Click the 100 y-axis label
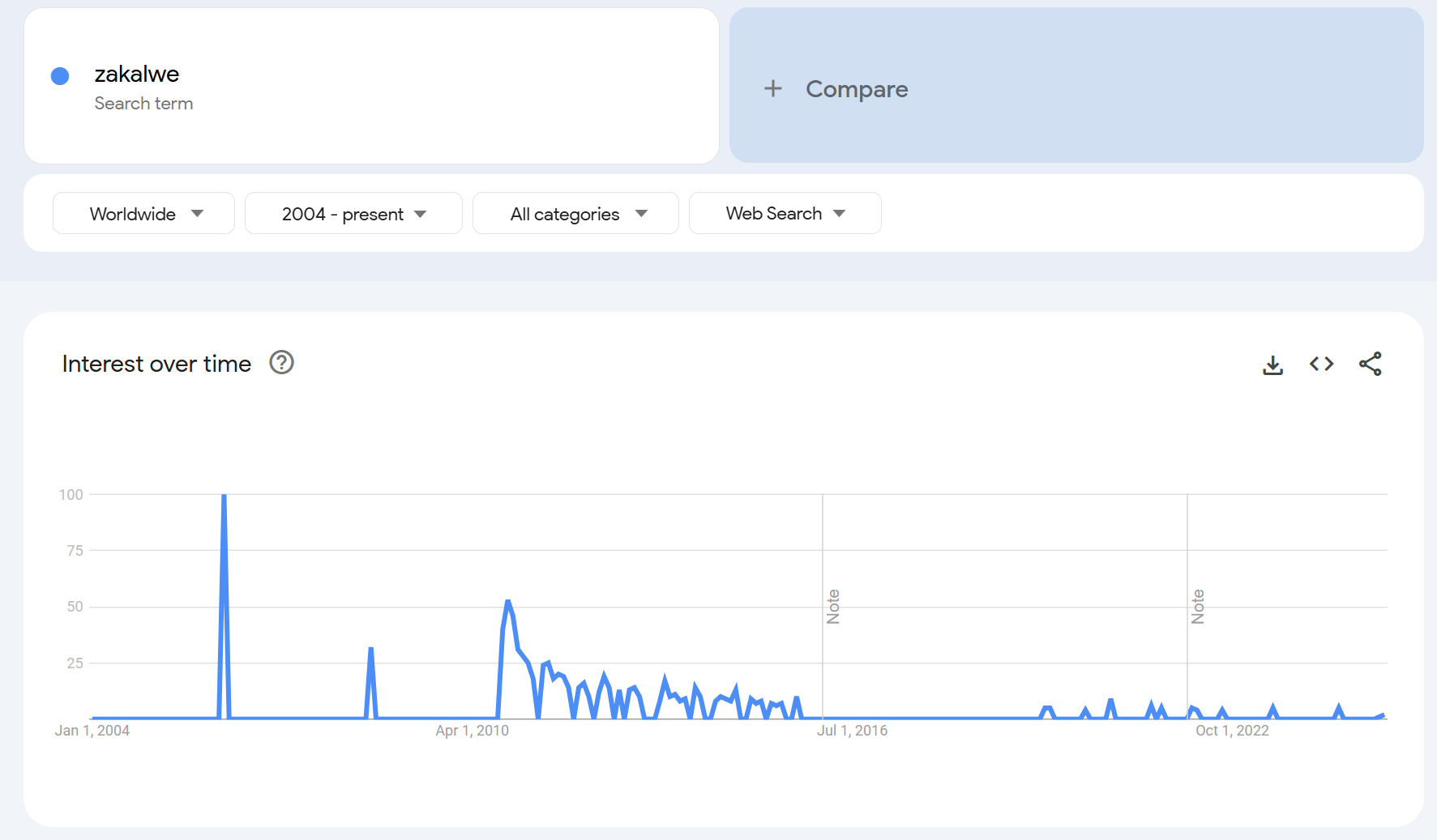 tap(71, 495)
